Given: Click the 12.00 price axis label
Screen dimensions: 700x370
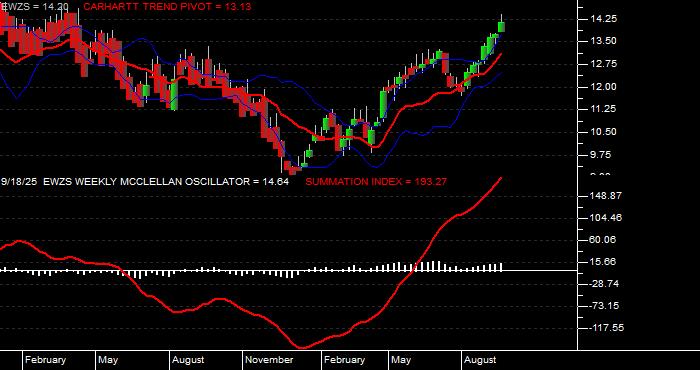Looking at the screenshot, I should (x=603, y=87).
